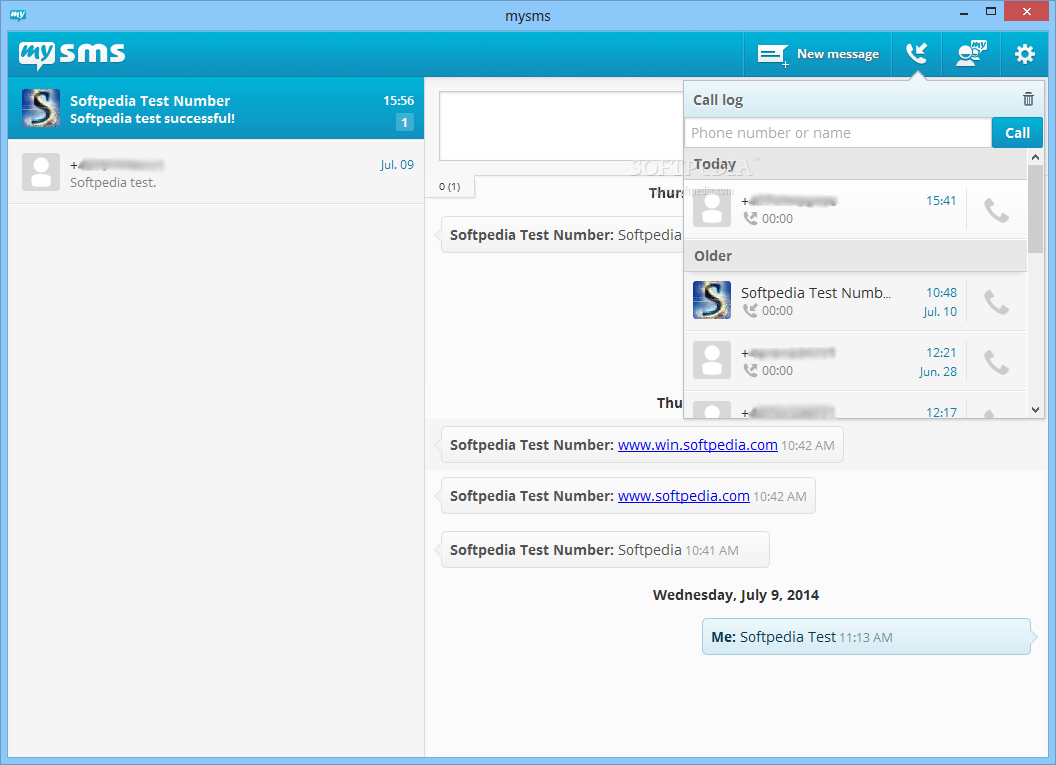1056x765 pixels.
Task: Click the call log scrollbar up arrow
Action: tap(1035, 157)
